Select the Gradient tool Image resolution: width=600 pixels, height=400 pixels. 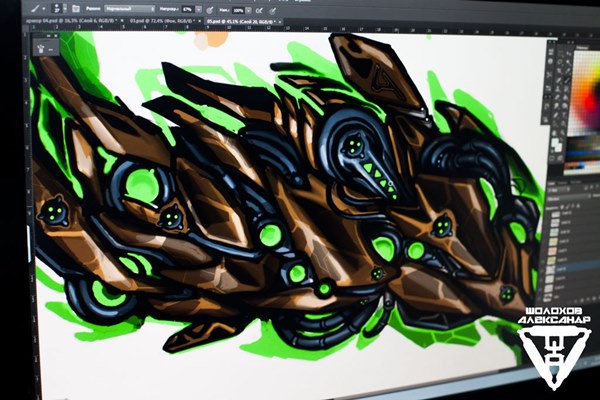(566, 97)
